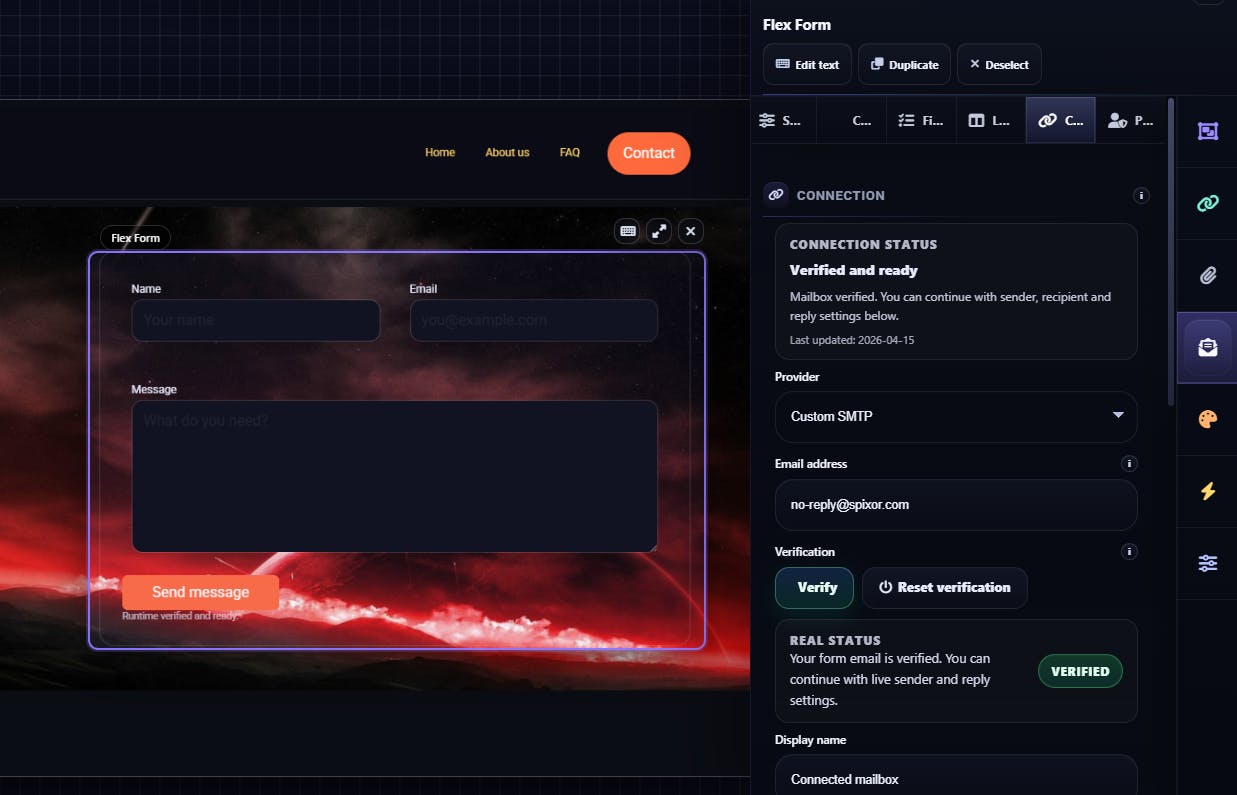Switch to the checklist 'Fi...' tab
1237x795 pixels.
[921, 120]
